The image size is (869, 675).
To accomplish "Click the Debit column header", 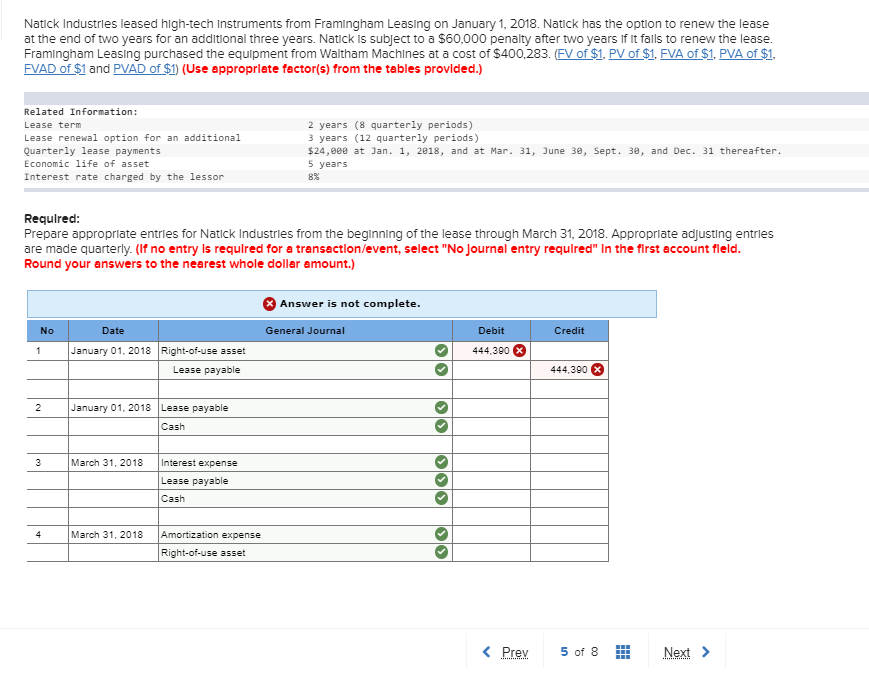I will (x=491, y=330).
